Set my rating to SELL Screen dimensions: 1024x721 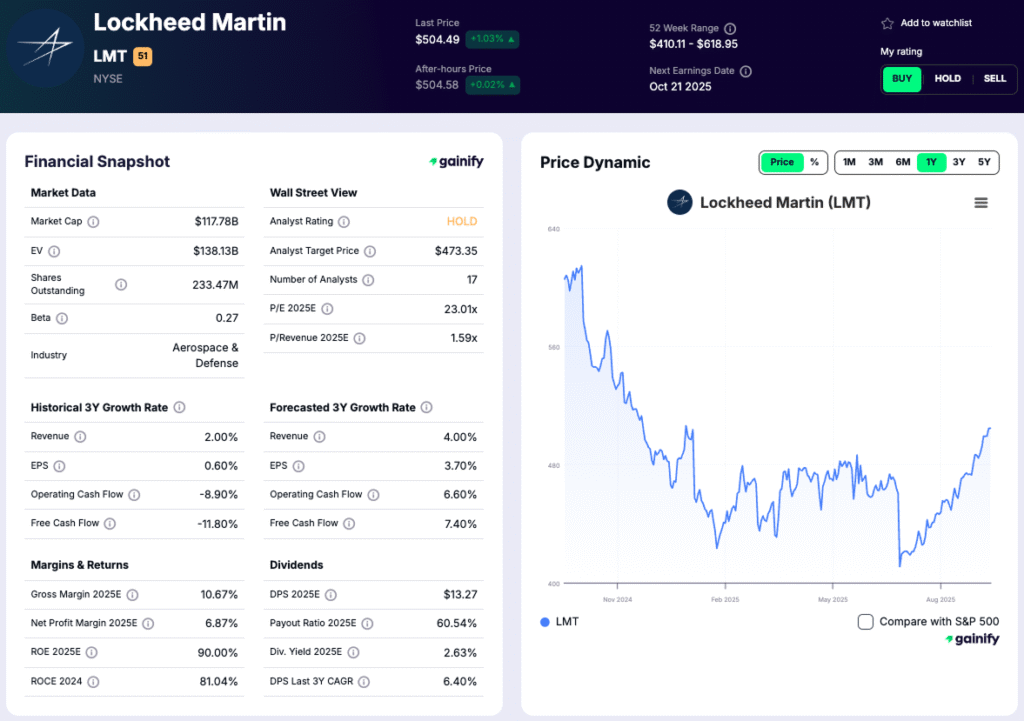click(994, 79)
